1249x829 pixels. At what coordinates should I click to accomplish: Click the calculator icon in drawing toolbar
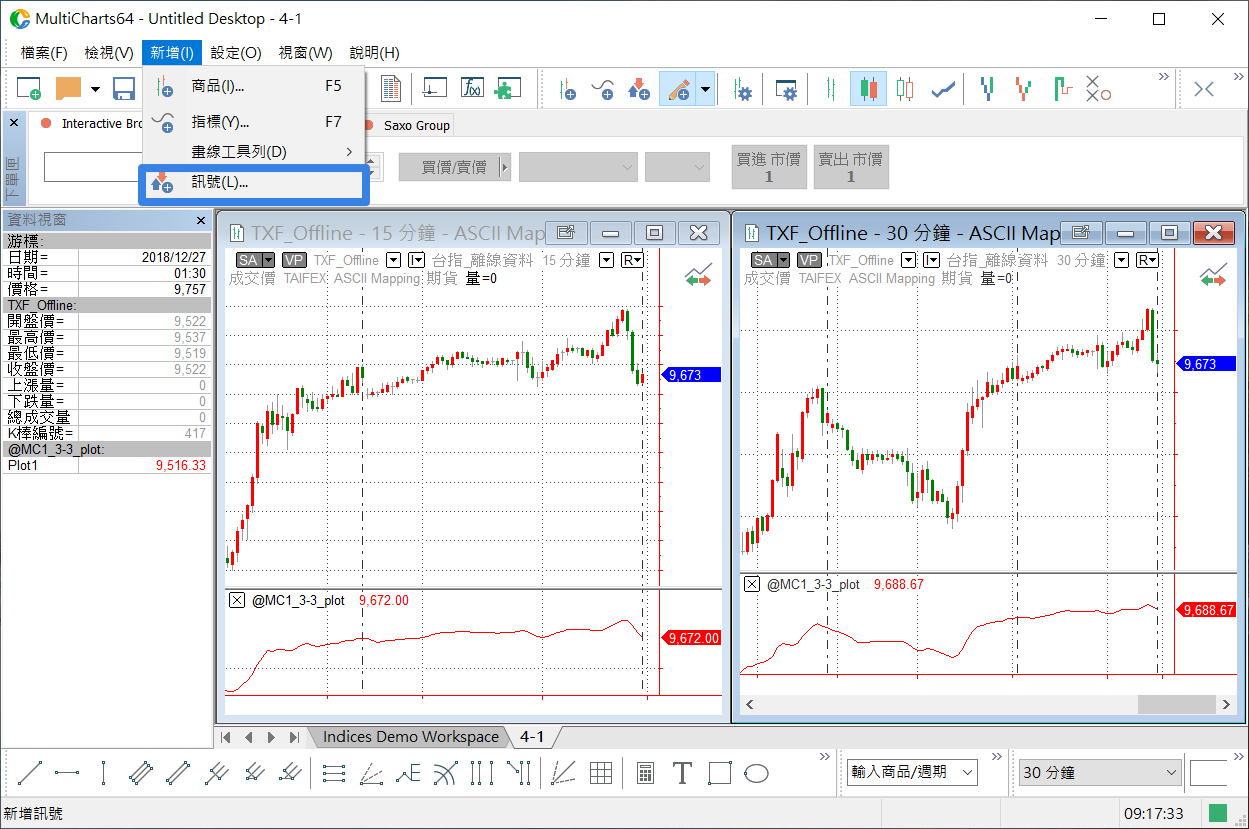646,772
